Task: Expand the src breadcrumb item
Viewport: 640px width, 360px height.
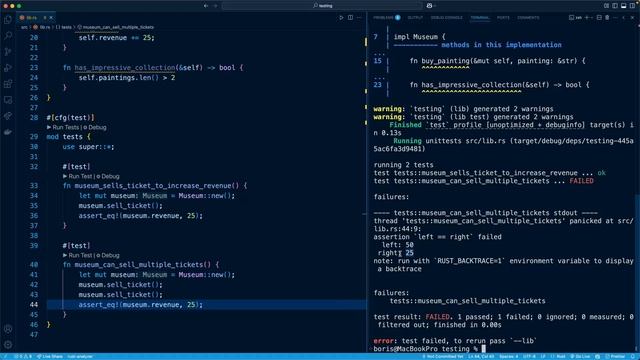Action: tap(24, 27)
